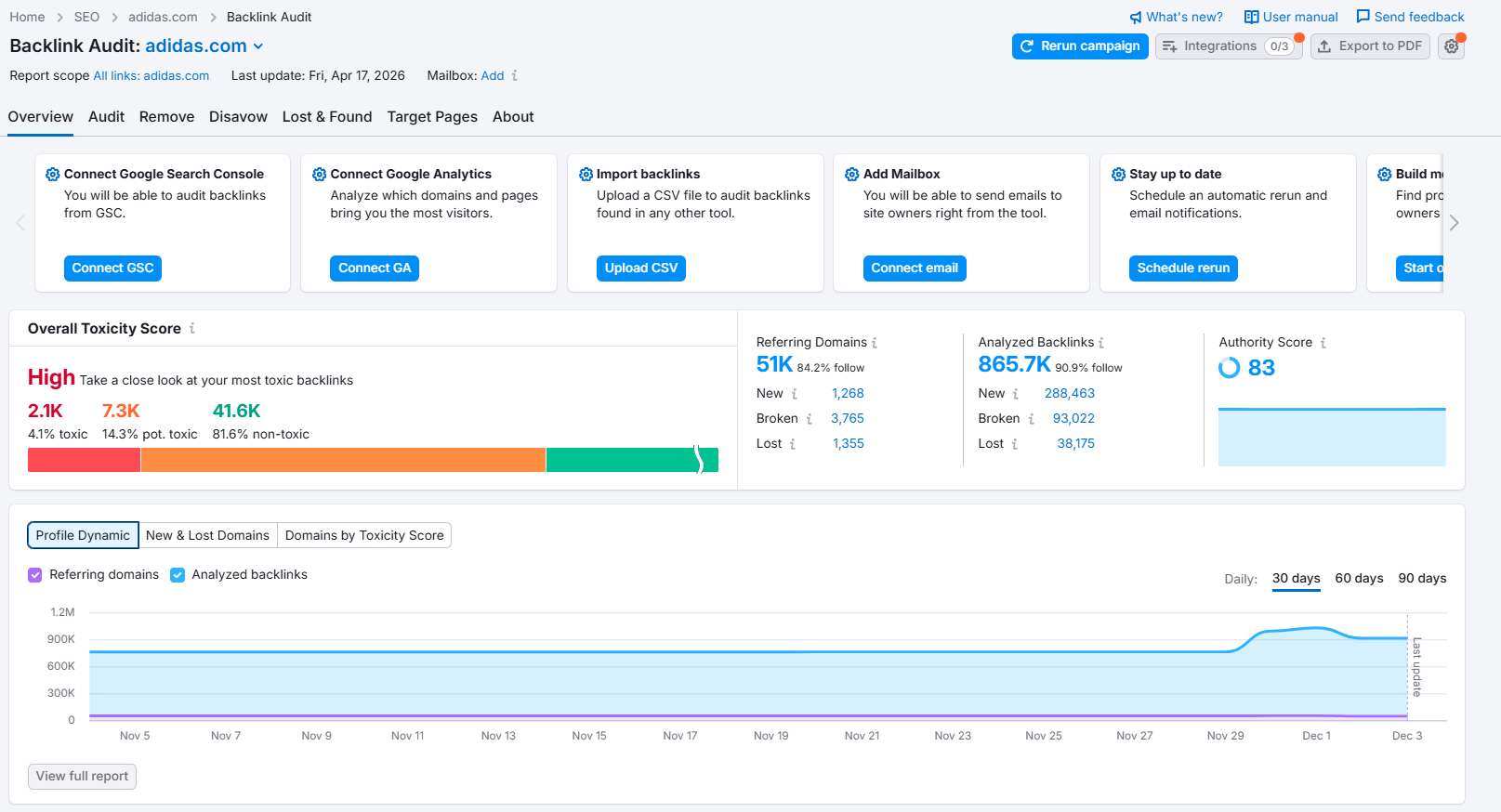Click info icon beside Referring Domains Broken
Screen dimensions: 1501x812
point(810,419)
